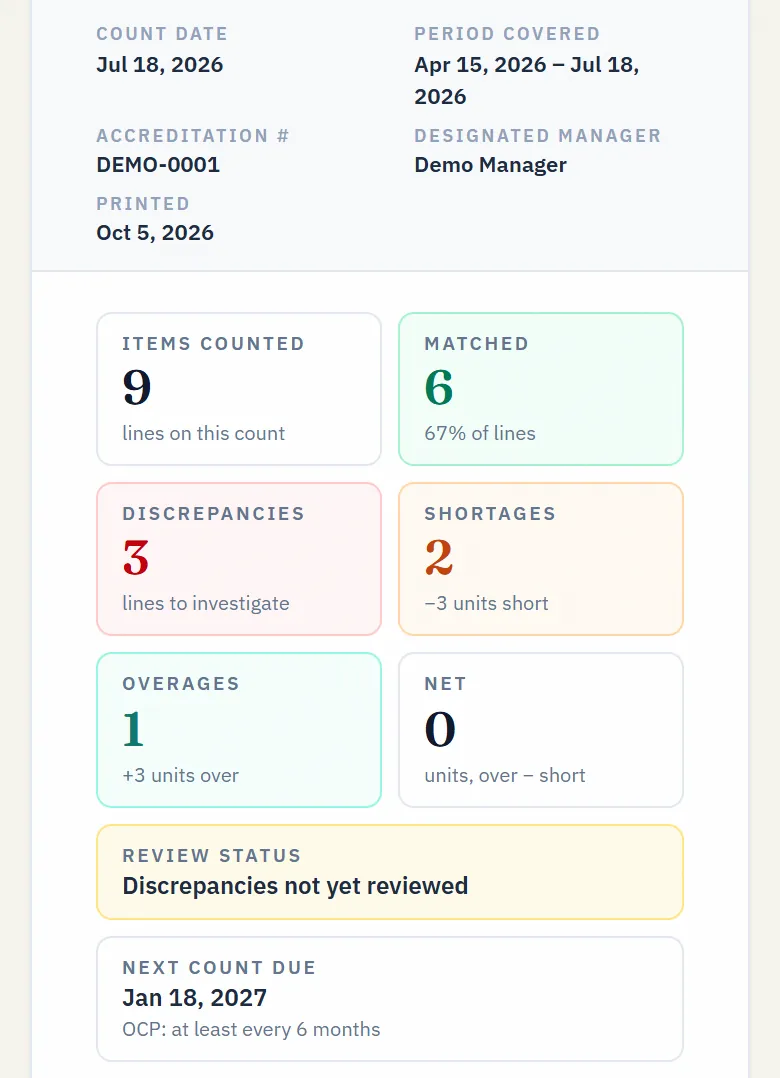Click the number 9 in Items Counted
The image size is (780, 1078).
click(x=137, y=387)
